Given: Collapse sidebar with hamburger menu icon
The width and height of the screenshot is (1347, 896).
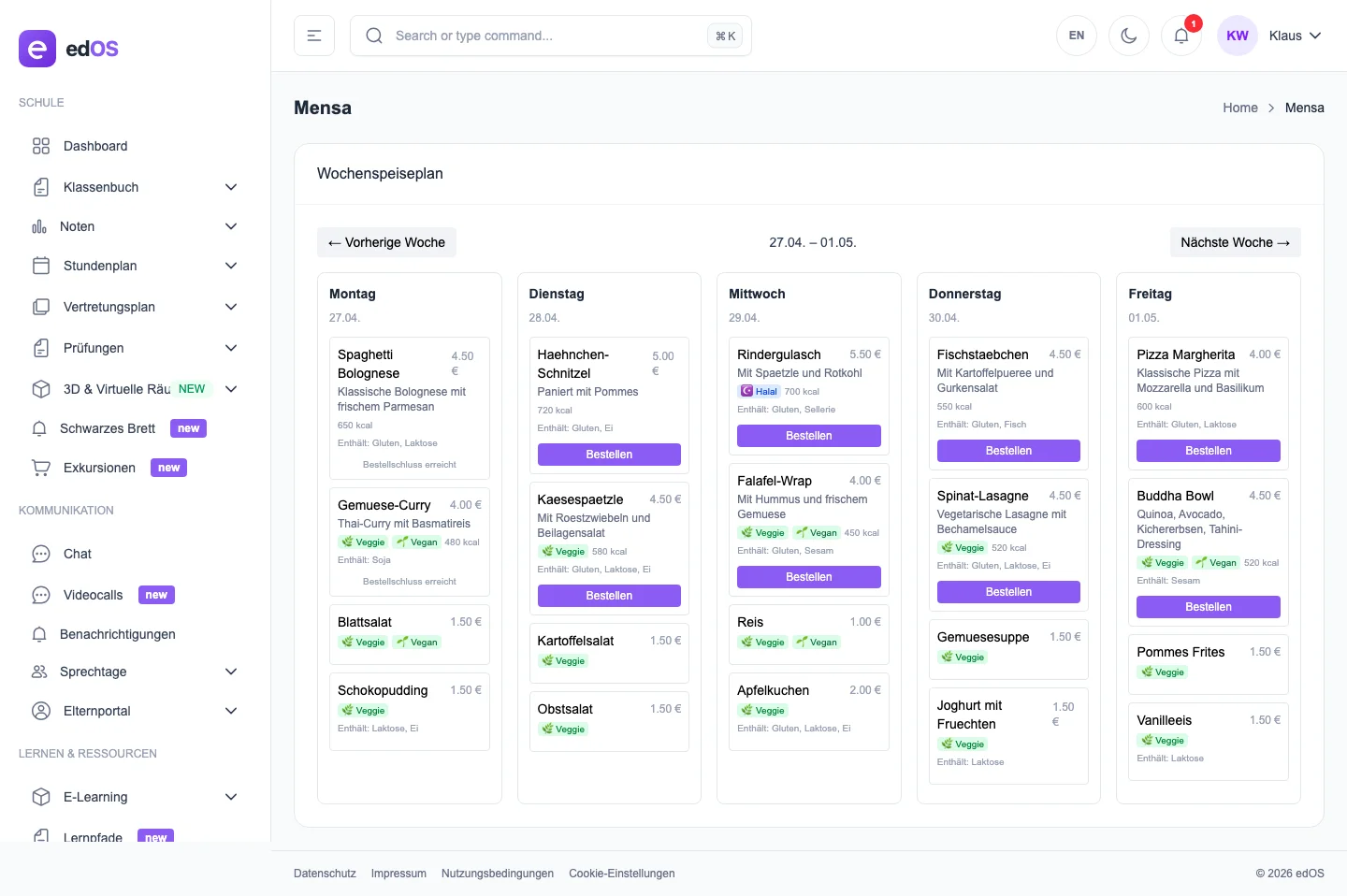Looking at the screenshot, I should [314, 36].
